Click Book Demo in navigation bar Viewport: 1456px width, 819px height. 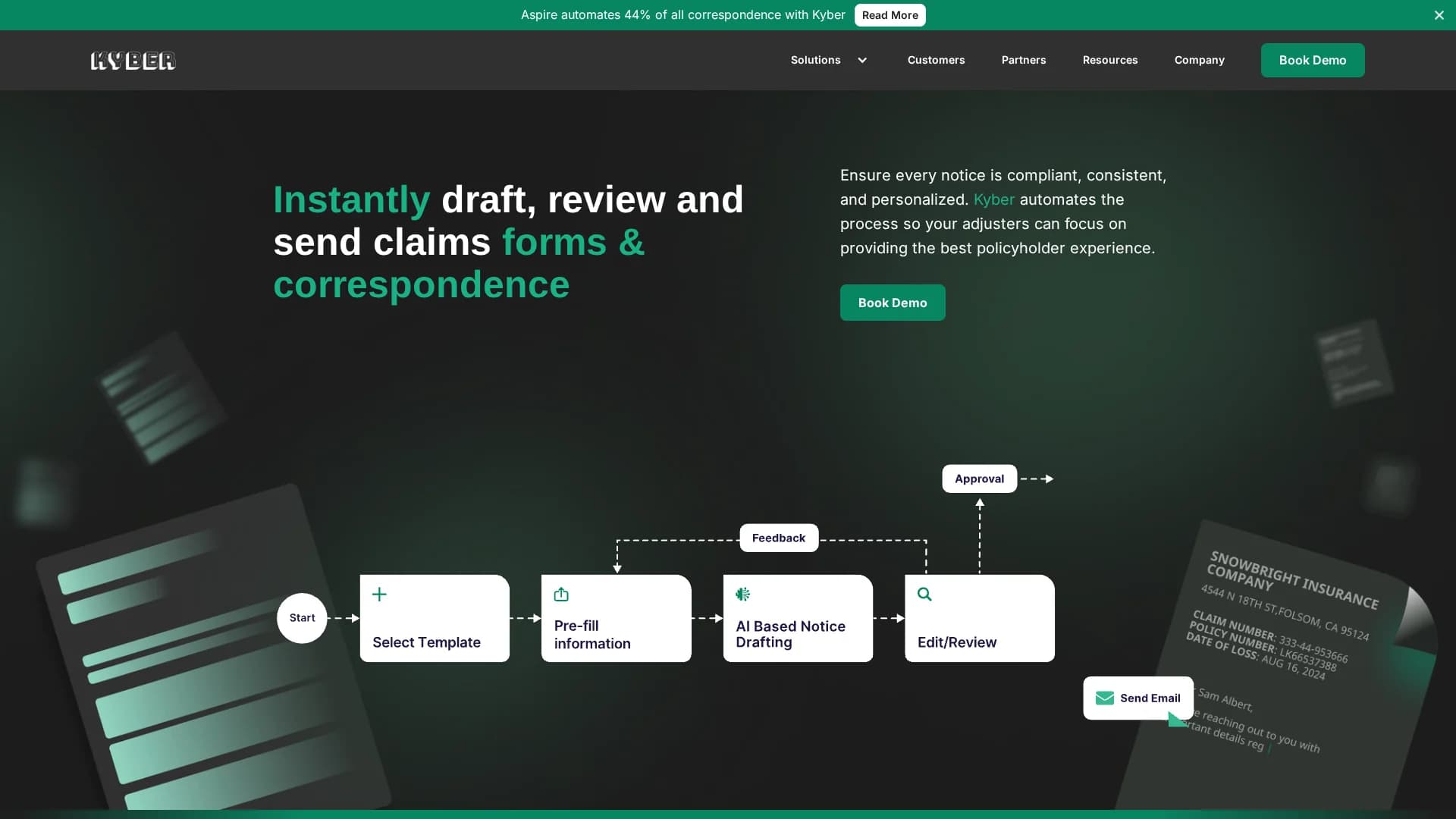click(x=1312, y=60)
